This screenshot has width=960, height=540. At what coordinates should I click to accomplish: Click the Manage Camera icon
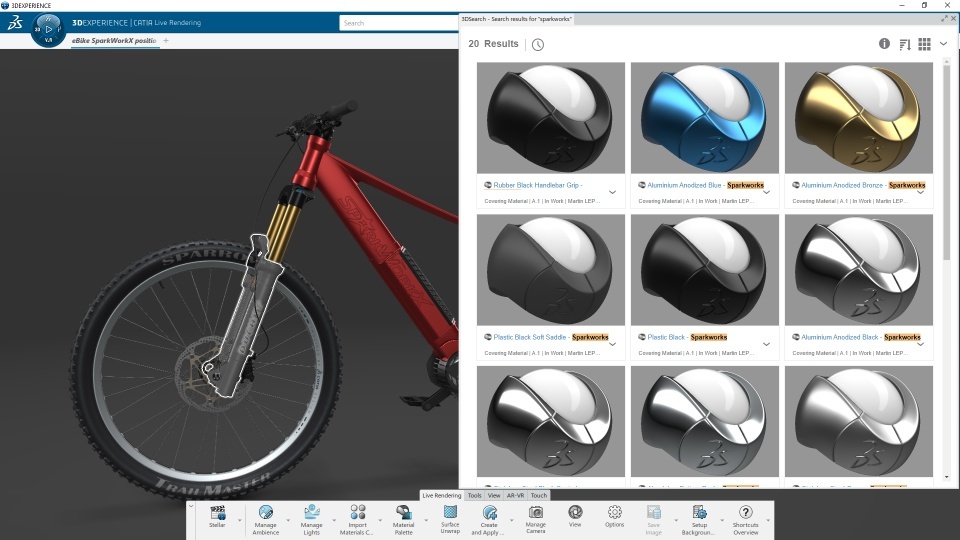click(x=536, y=512)
